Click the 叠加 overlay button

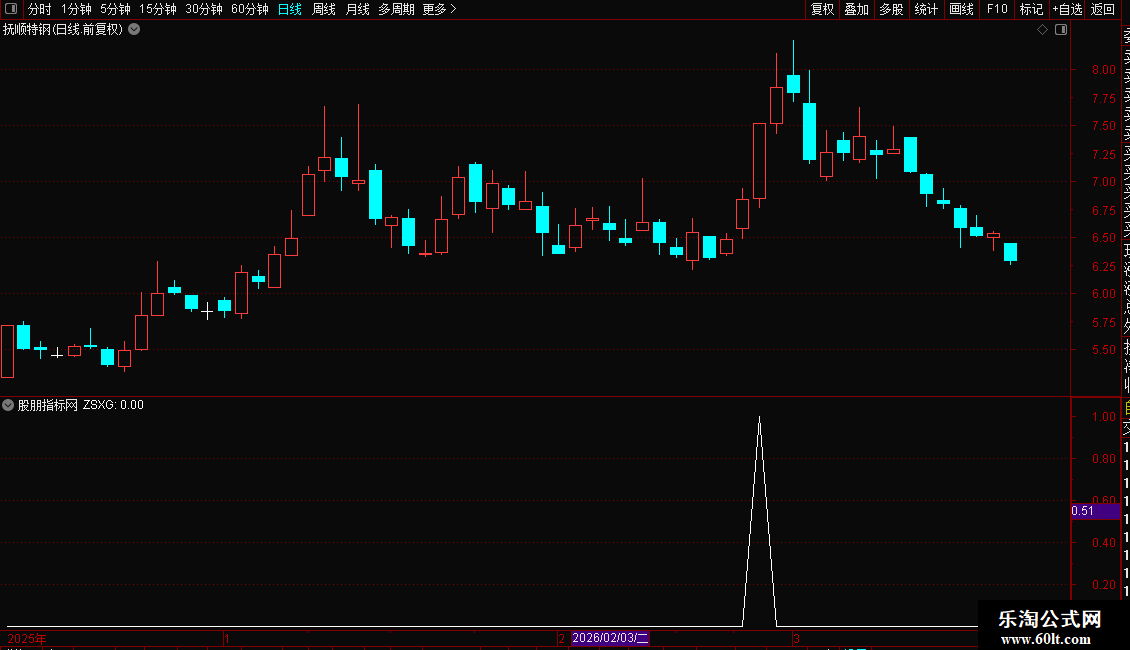point(857,9)
